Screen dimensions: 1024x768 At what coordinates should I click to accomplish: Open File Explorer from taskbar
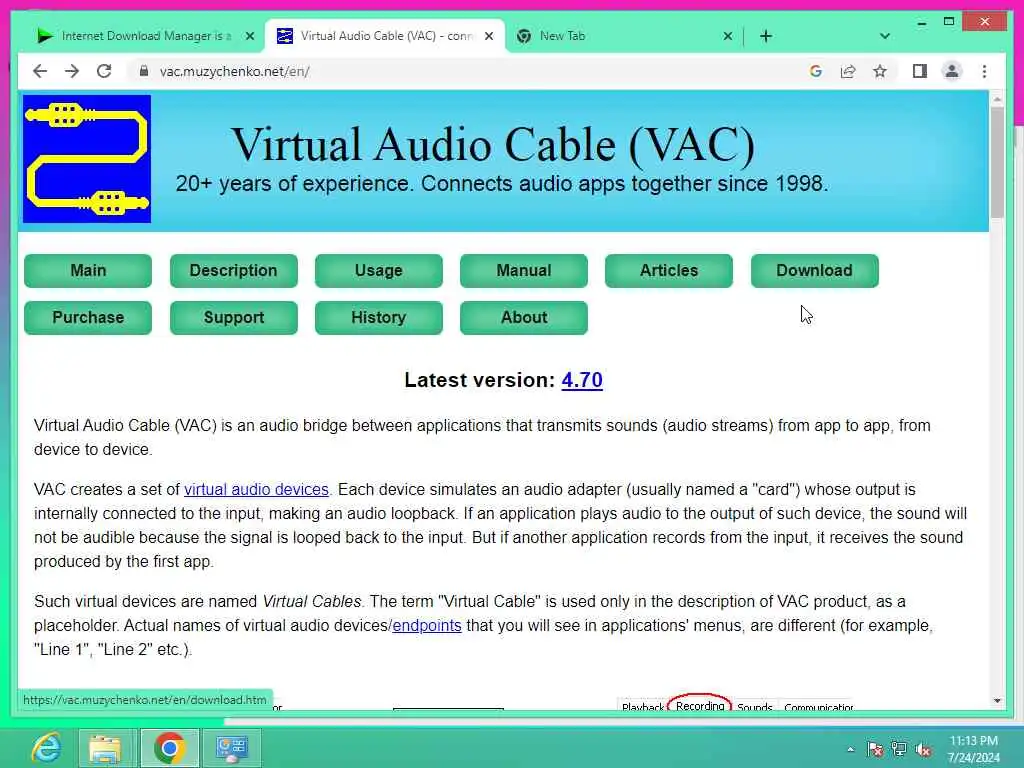105,748
